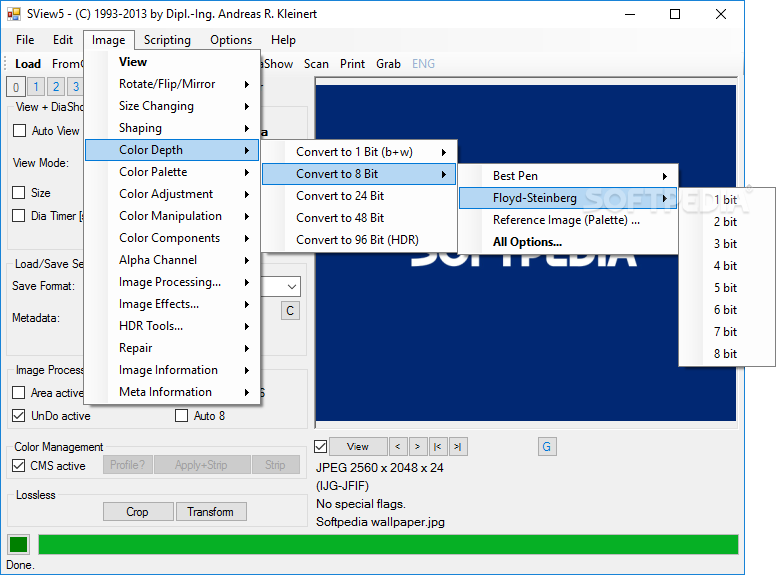Select 6 bit Floyd-Steinberg option
Screen dimensions: 776x575
pyautogui.click(x=727, y=310)
